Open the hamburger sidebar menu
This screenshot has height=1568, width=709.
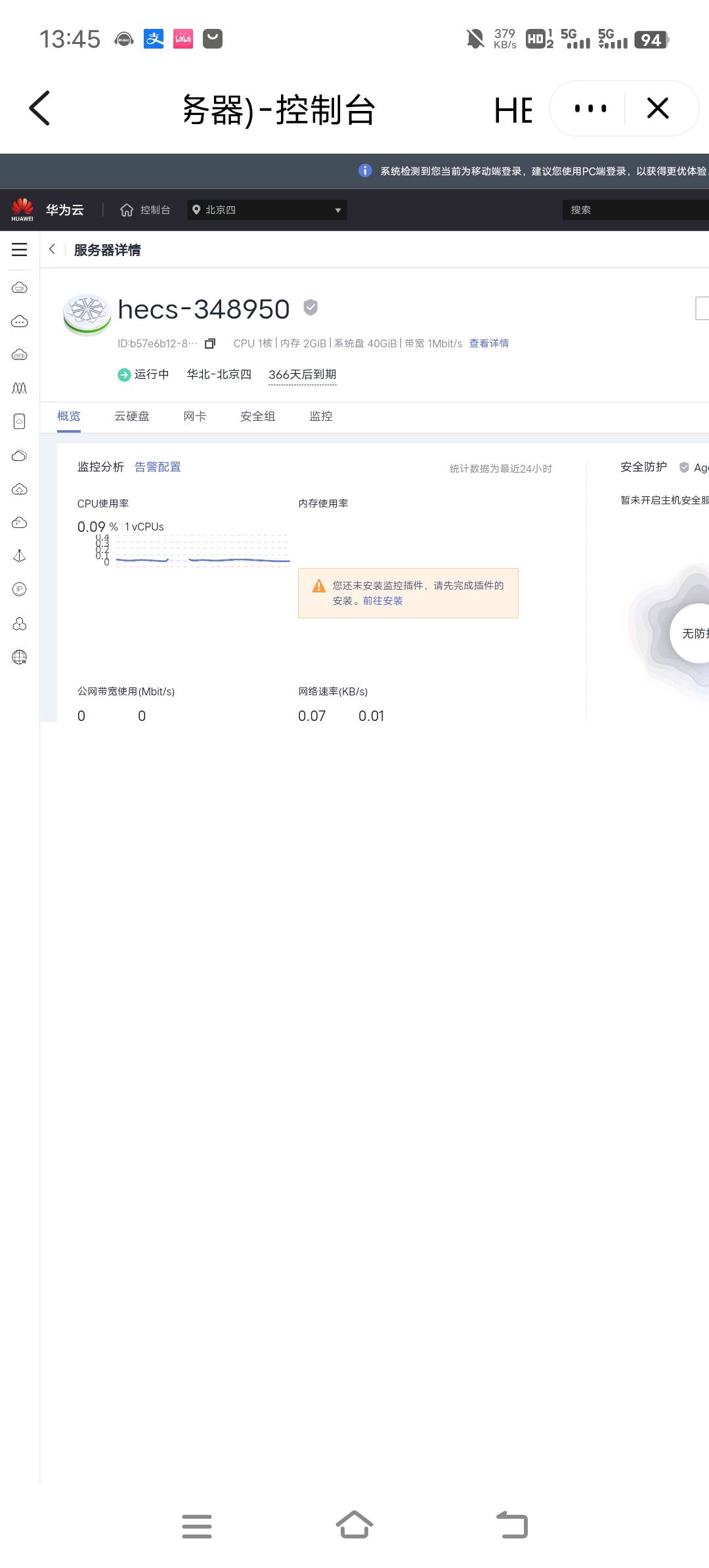20,250
